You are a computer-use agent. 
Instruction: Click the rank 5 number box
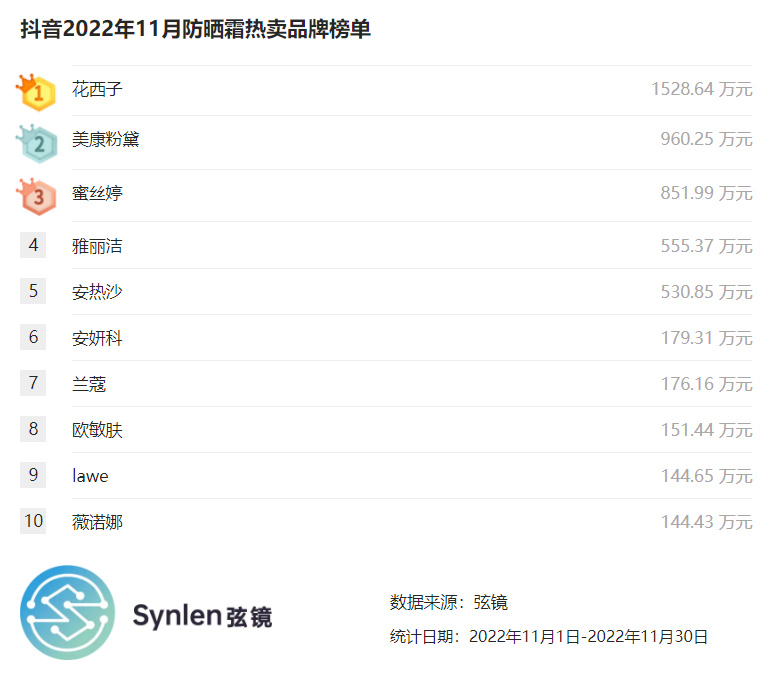[33, 291]
